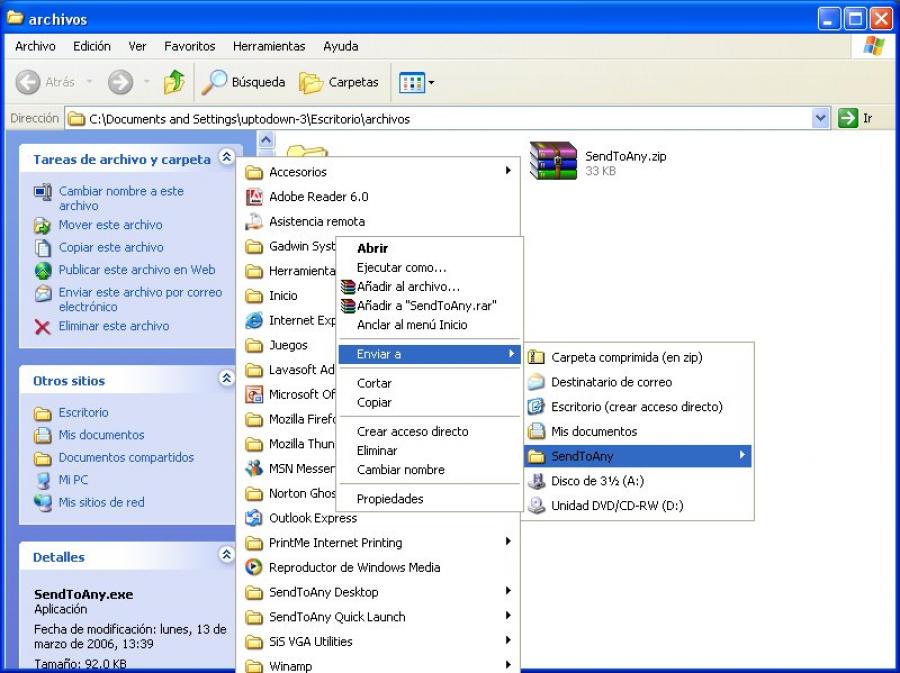
Task: Open Búsqueda search tool
Action: pos(243,82)
